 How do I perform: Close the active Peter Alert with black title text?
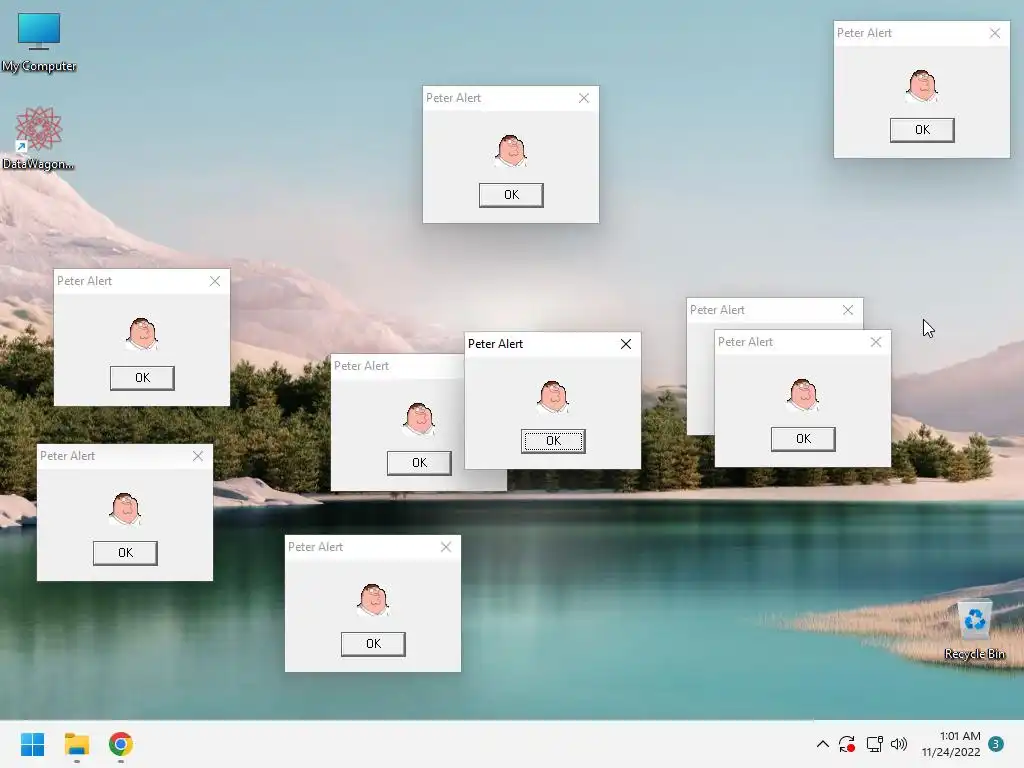(x=626, y=344)
